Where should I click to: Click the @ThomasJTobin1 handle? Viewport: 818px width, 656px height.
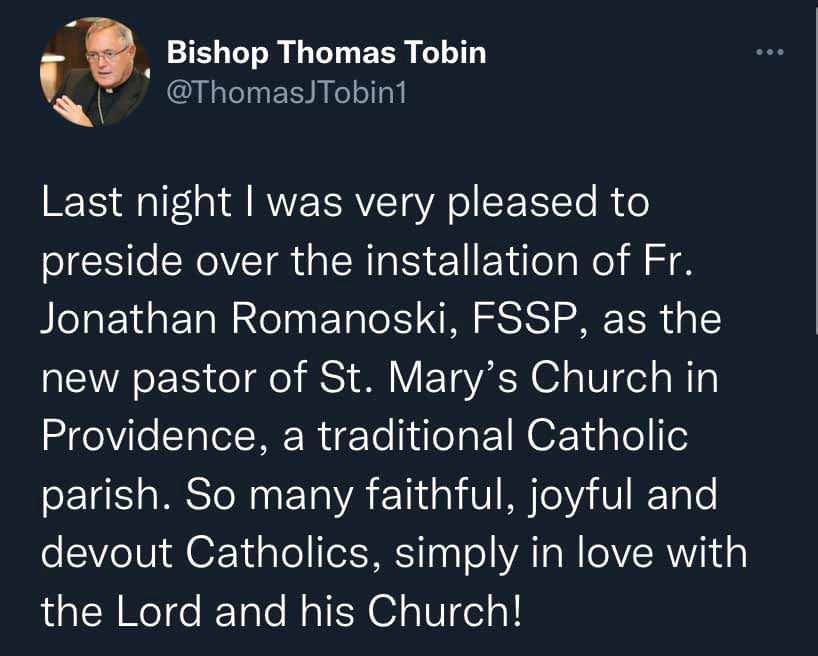pyautogui.click(x=286, y=93)
